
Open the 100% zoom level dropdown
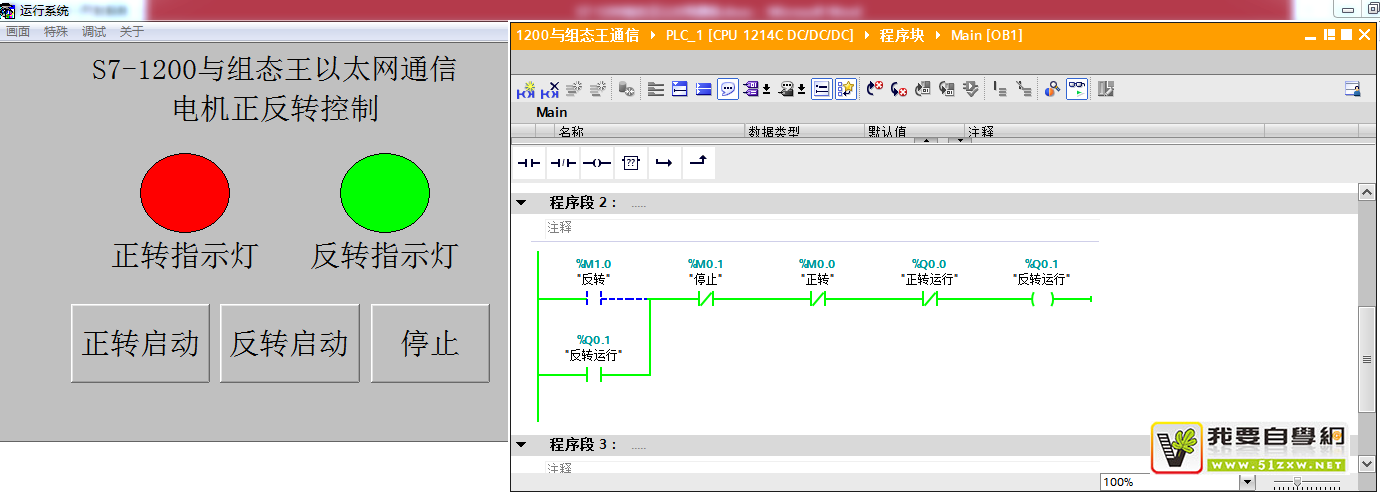point(1246,482)
